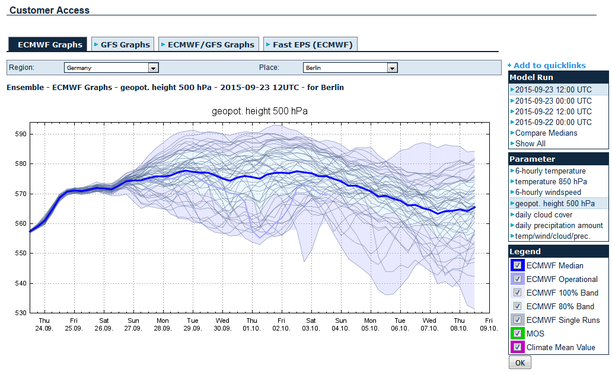Click the OK button below the legend

520,363
